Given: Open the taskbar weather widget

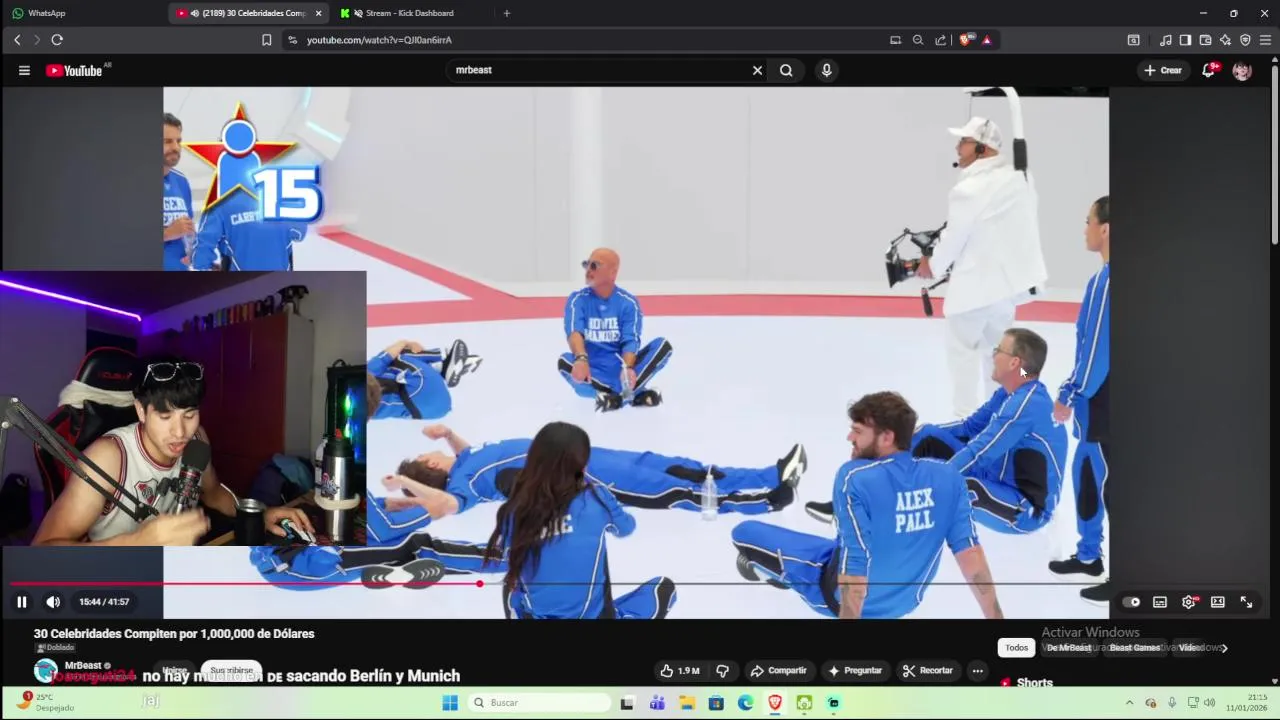Looking at the screenshot, I should [x=45, y=702].
